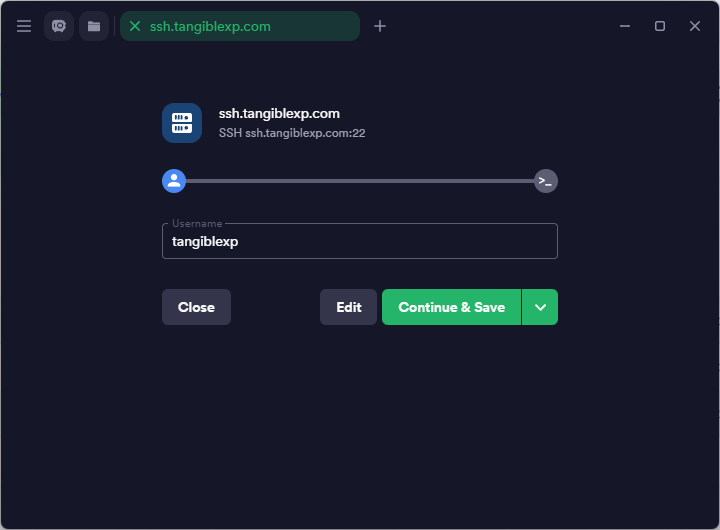Select the user step icon
Screen dimensions: 720x530
point(174,181)
